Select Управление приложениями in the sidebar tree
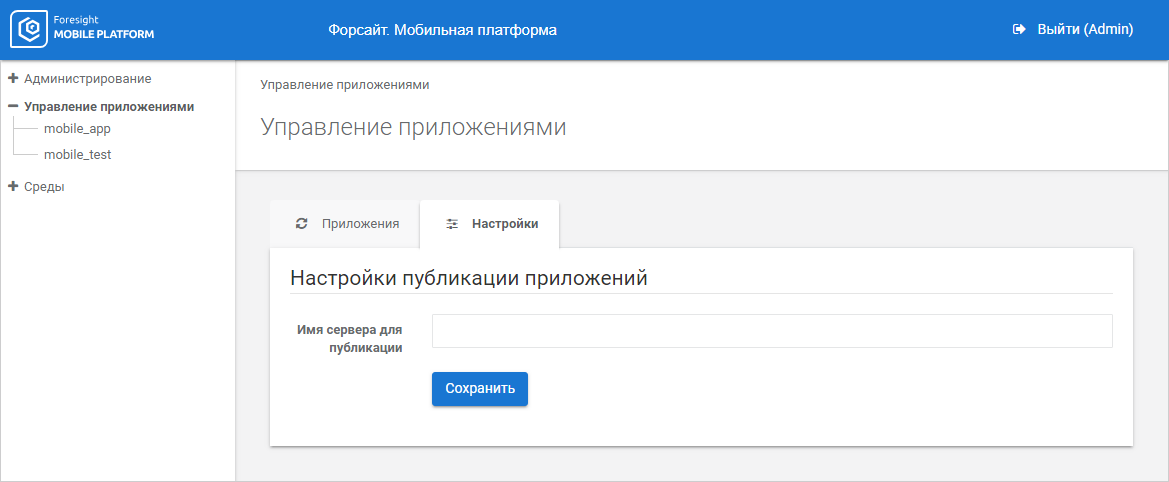This screenshot has width=1169, height=482. [108, 106]
